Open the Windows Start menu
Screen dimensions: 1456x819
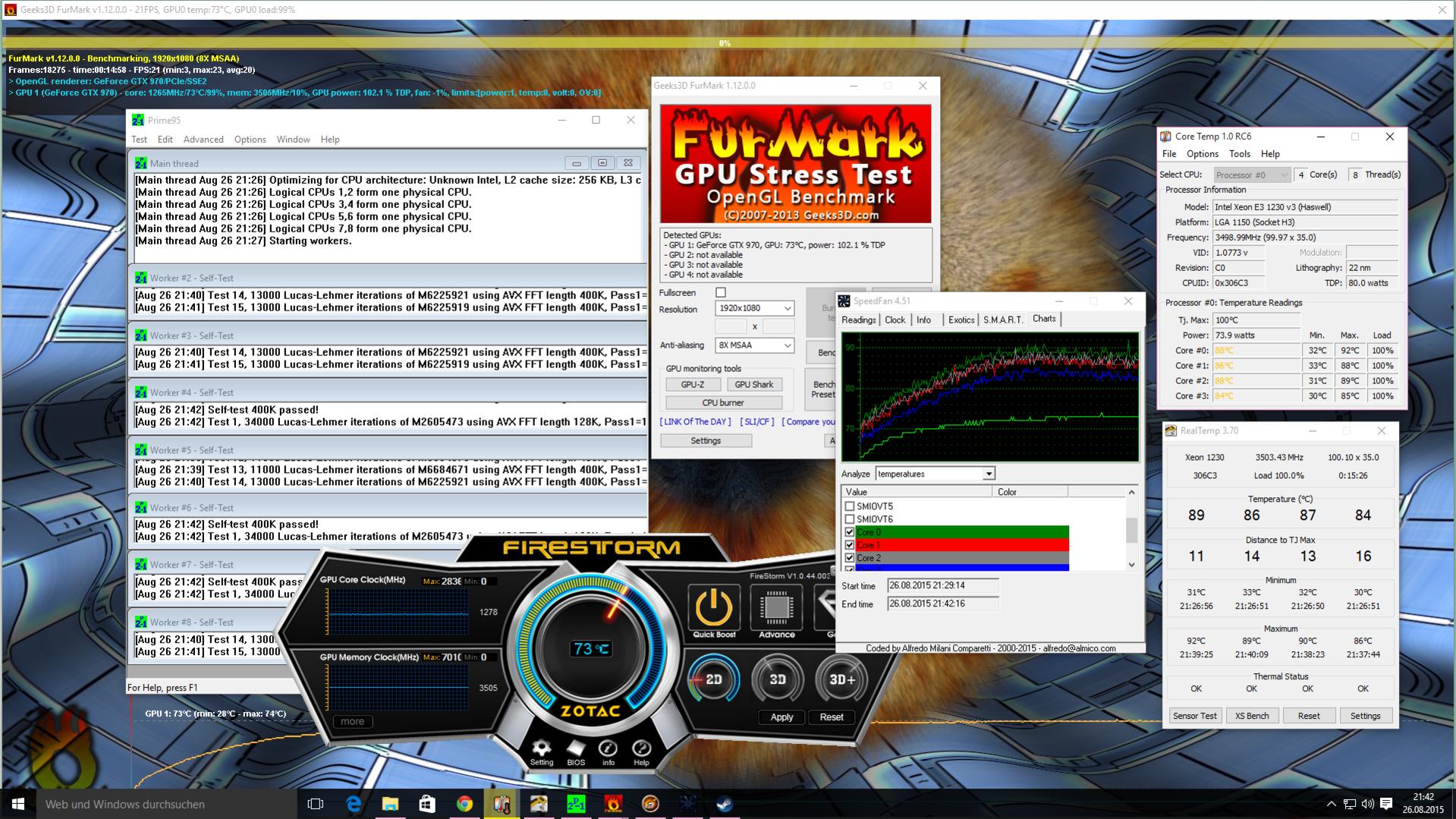pos(18,804)
